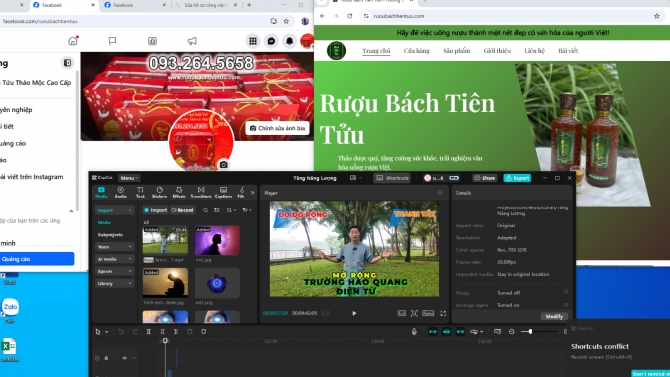Switch media grid view layout in CapCut
670x377 pixels.
tap(217, 210)
